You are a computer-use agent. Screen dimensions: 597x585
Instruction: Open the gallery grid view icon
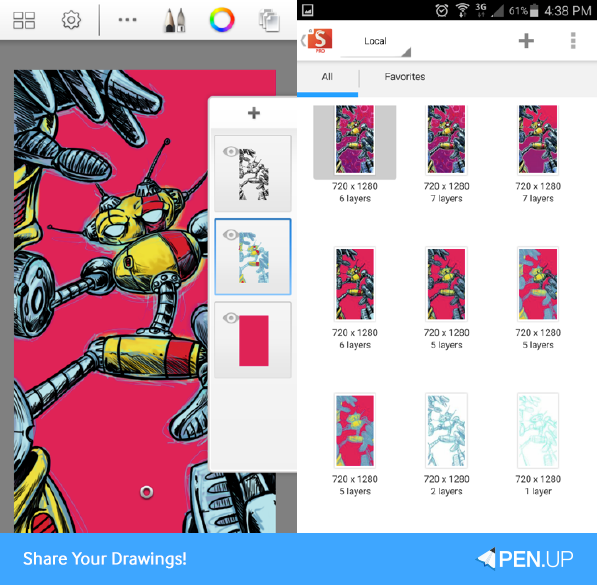tap(24, 20)
